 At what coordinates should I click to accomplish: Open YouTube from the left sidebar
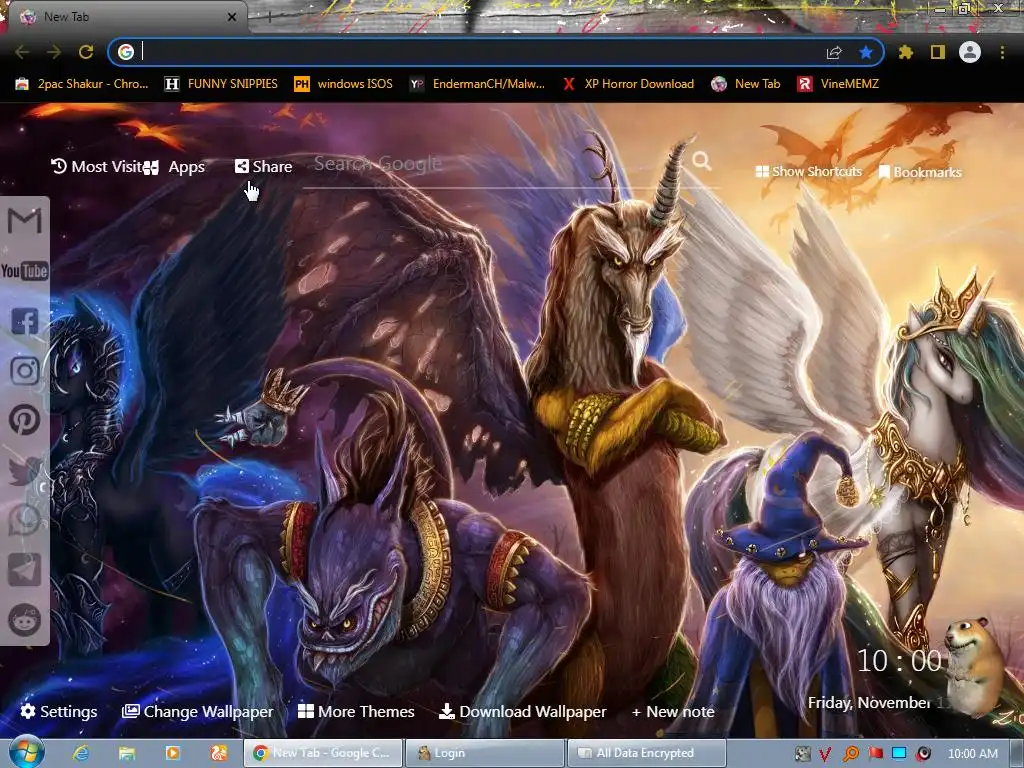coord(24,271)
